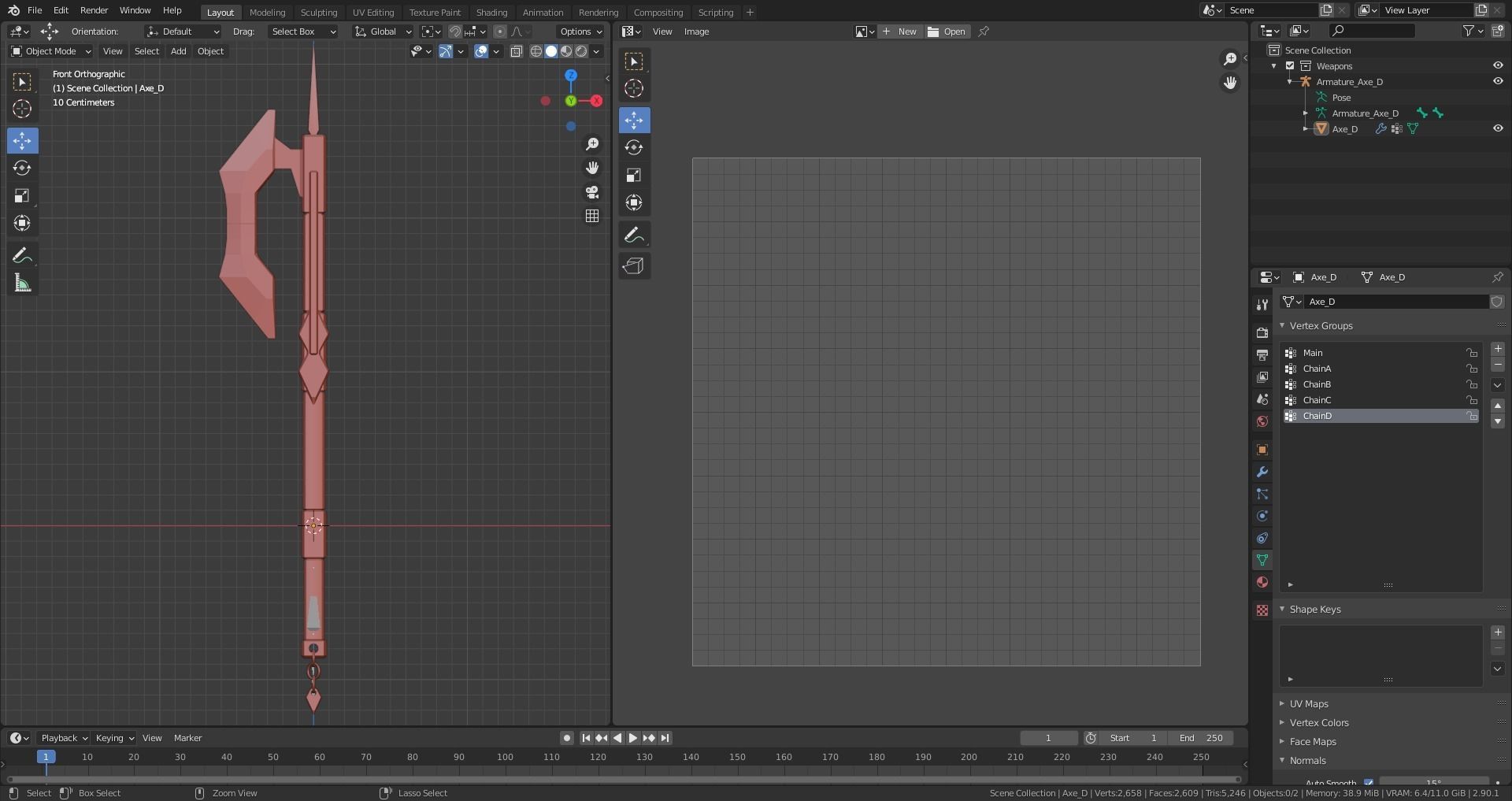Toggle visibility of Armature_Axe_D object
This screenshot has height=801, width=1512.
click(1498, 81)
